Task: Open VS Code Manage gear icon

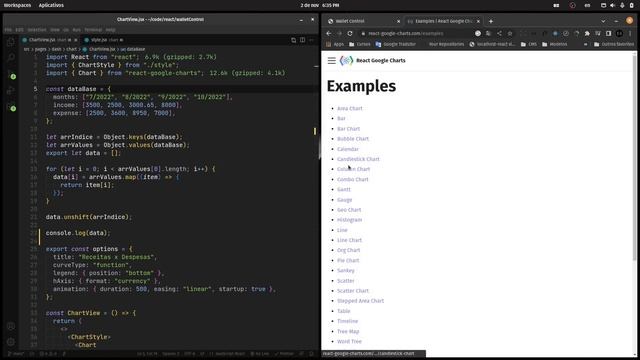Action: click(11, 342)
